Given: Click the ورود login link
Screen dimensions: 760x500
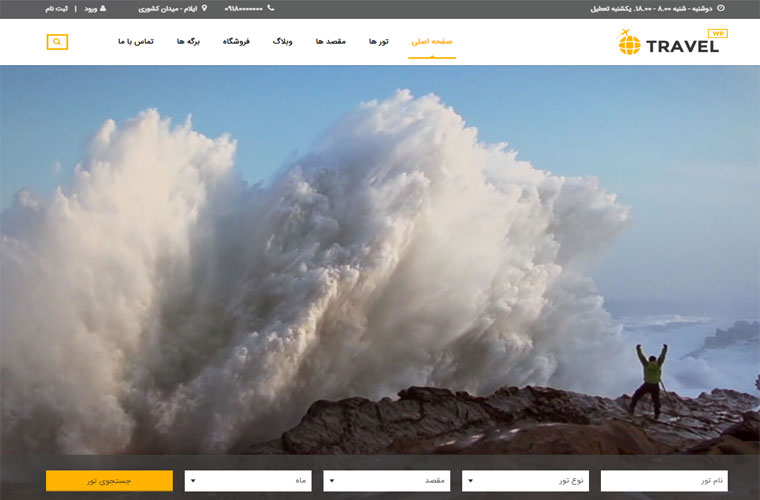Looking at the screenshot, I should point(90,8).
